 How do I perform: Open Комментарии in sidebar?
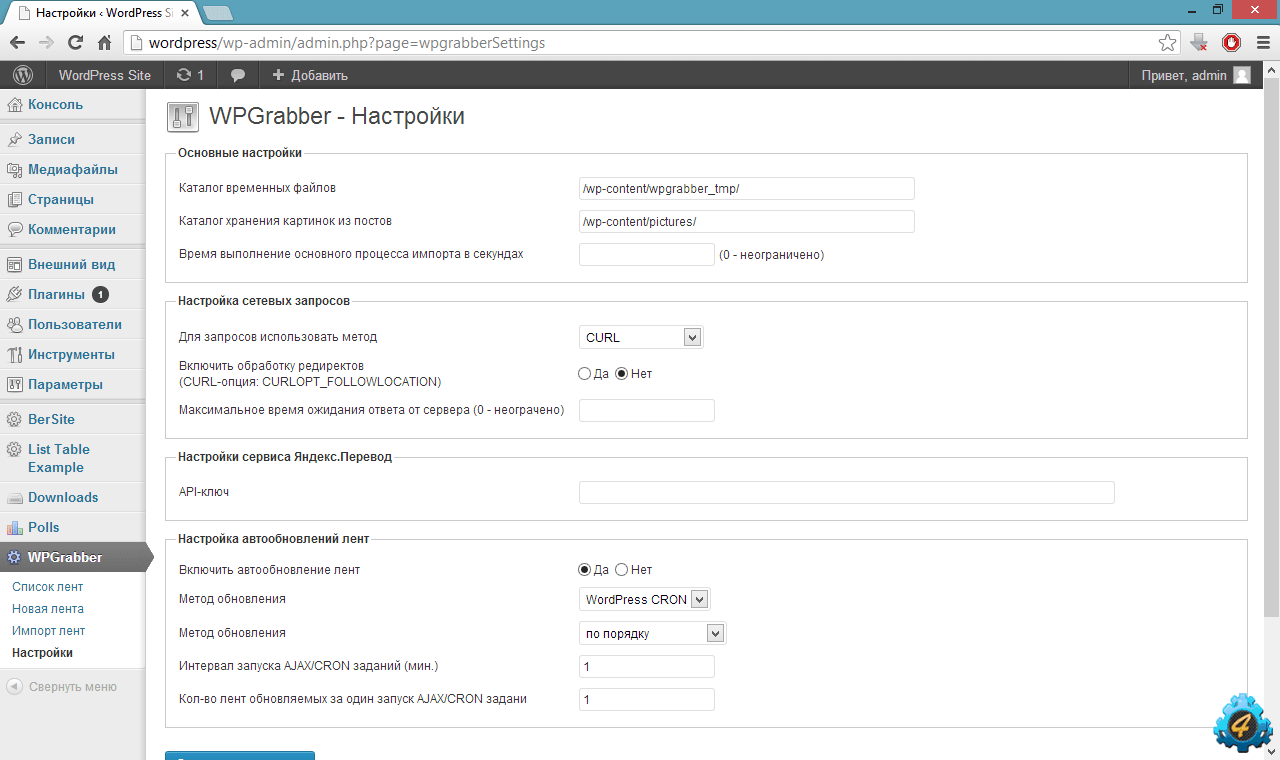71,229
